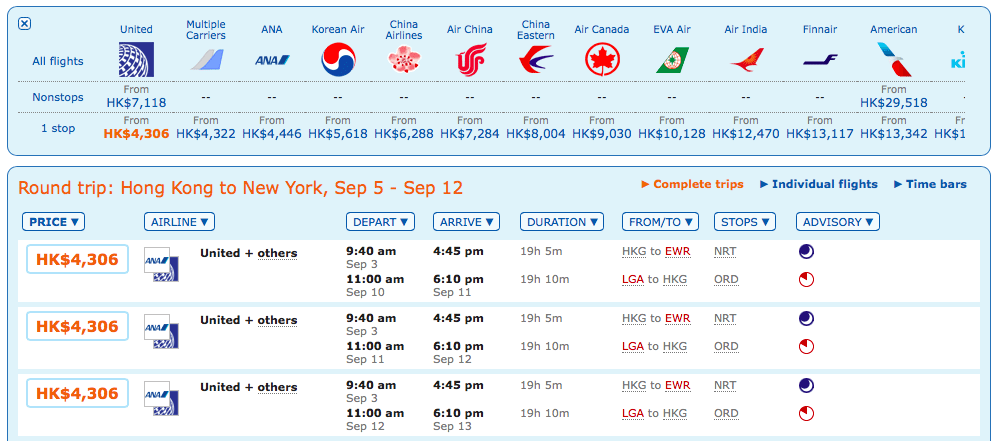
Task: Switch to the Time bars view
Action: (x=930, y=184)
